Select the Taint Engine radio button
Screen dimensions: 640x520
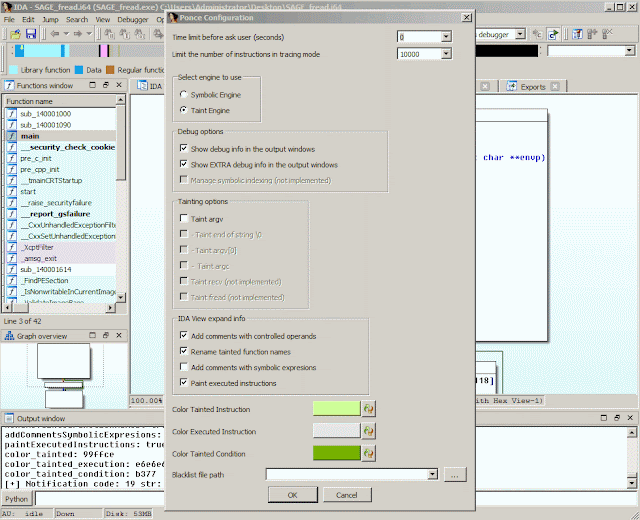[184, 110]
